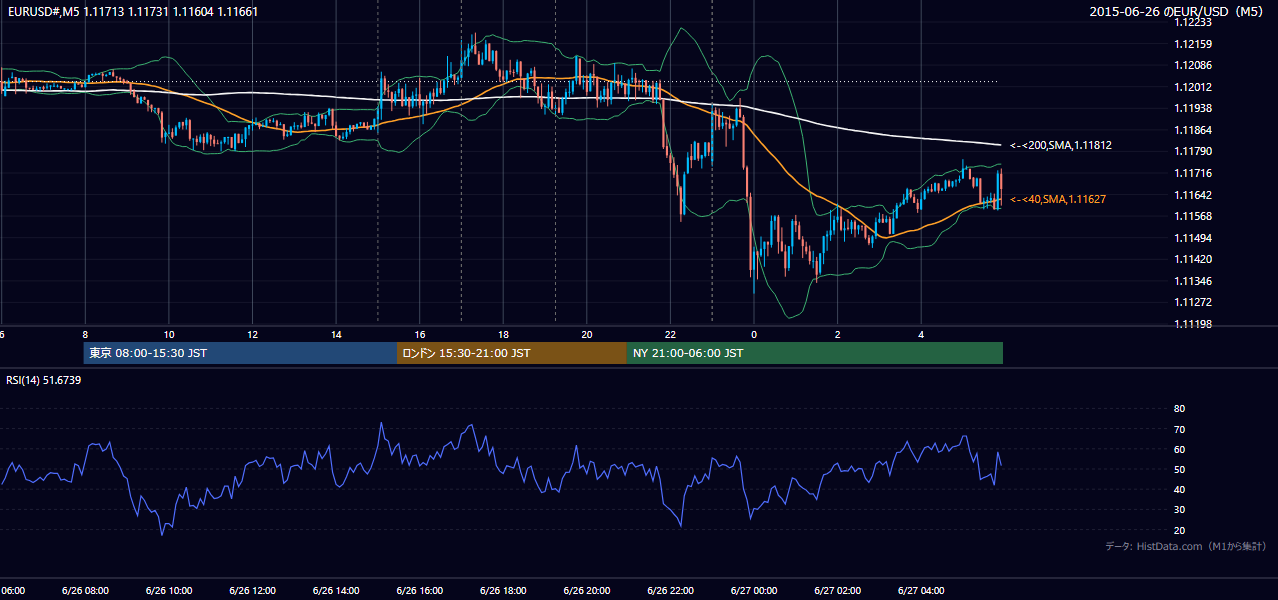Click hour tick 18 below the price chart
The width and height of the screenshot is (1278, 600).
point(503,334)
